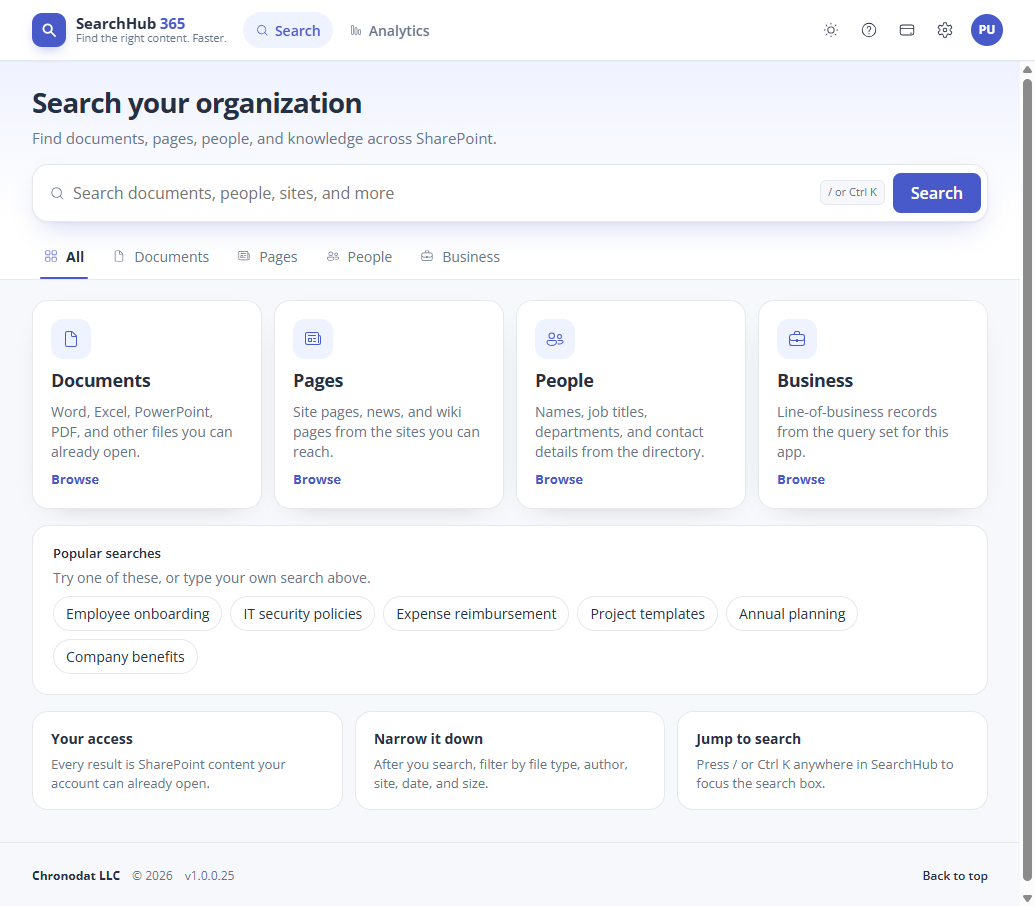Image resolution: width=1035 pixels, height=906 pixels.
Task: Open the billing card icon in header
Action: pyautogui.click(x=907, y=30)
